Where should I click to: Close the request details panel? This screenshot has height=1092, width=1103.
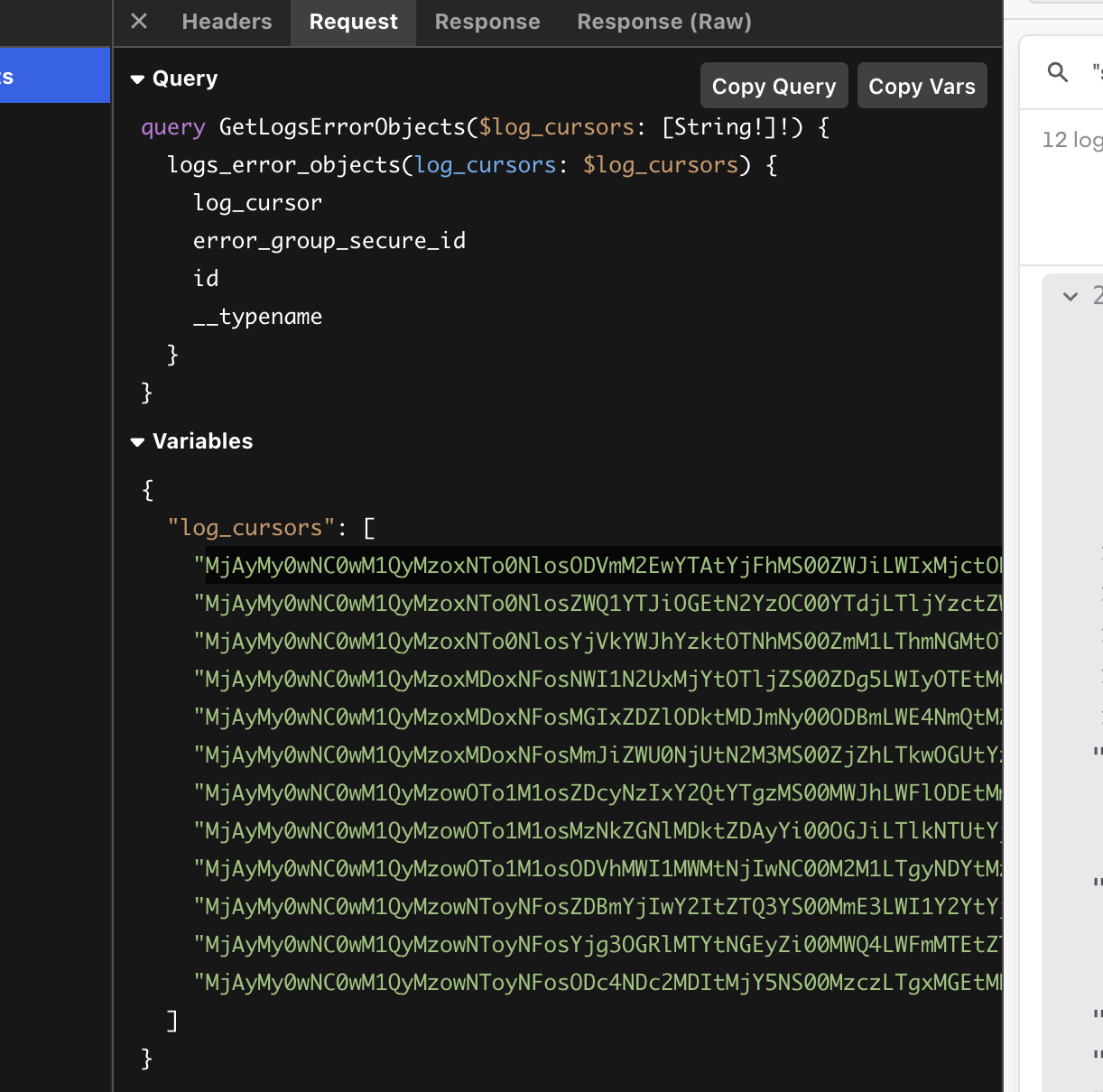139,21
